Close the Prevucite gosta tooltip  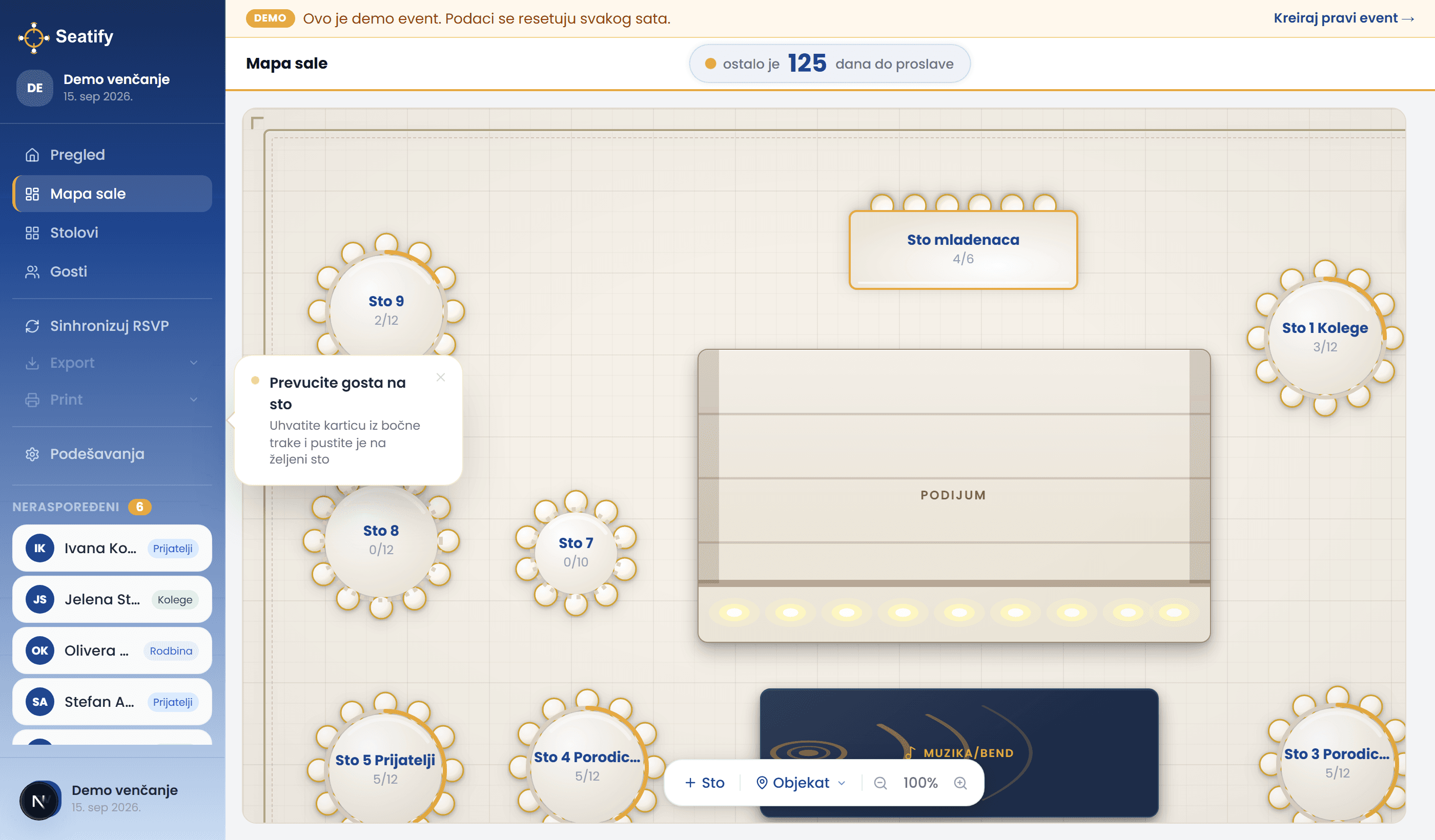[x=441, y=377]
